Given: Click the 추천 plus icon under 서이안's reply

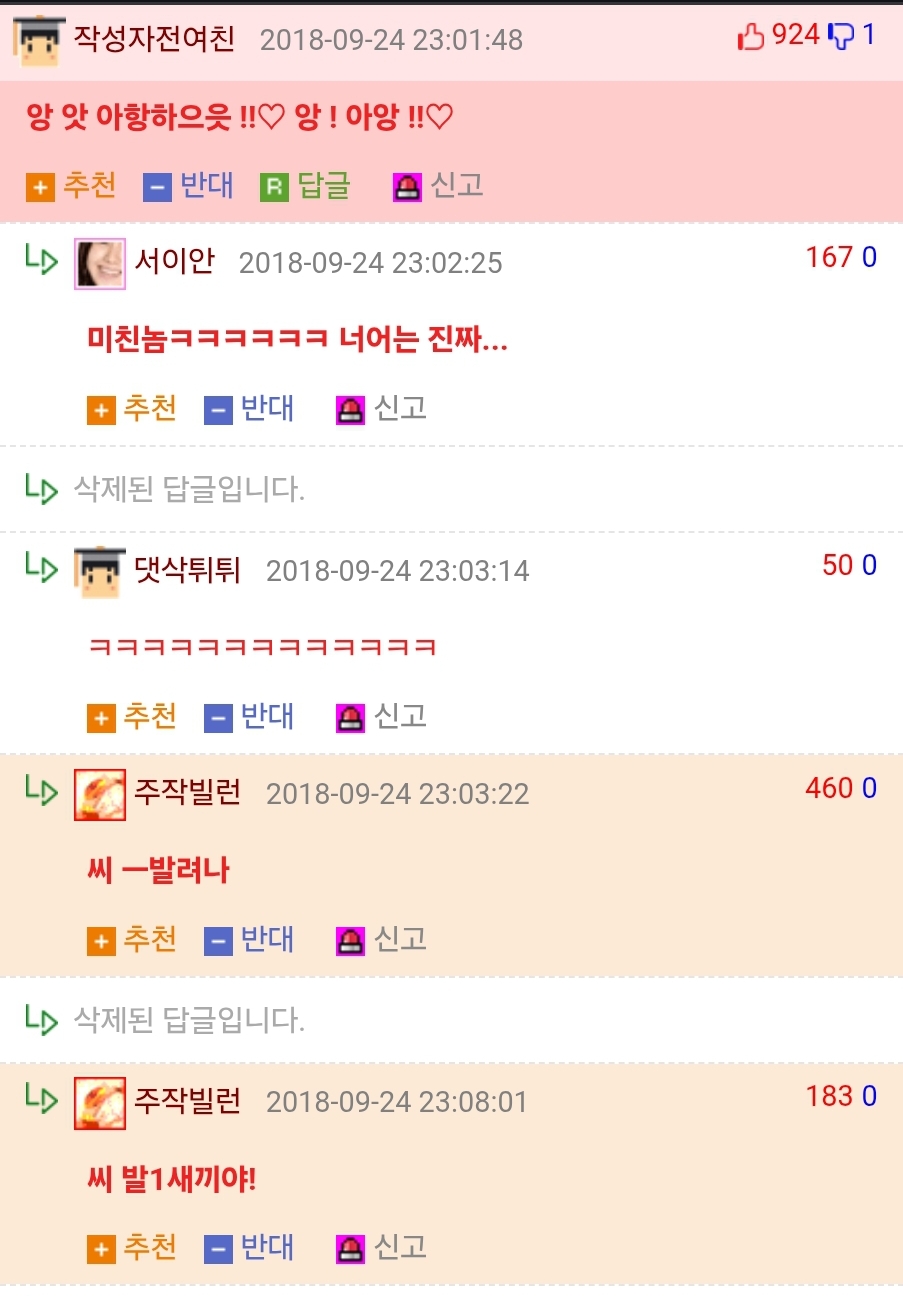Looking at the screenshot, I should tap(101, 410).
